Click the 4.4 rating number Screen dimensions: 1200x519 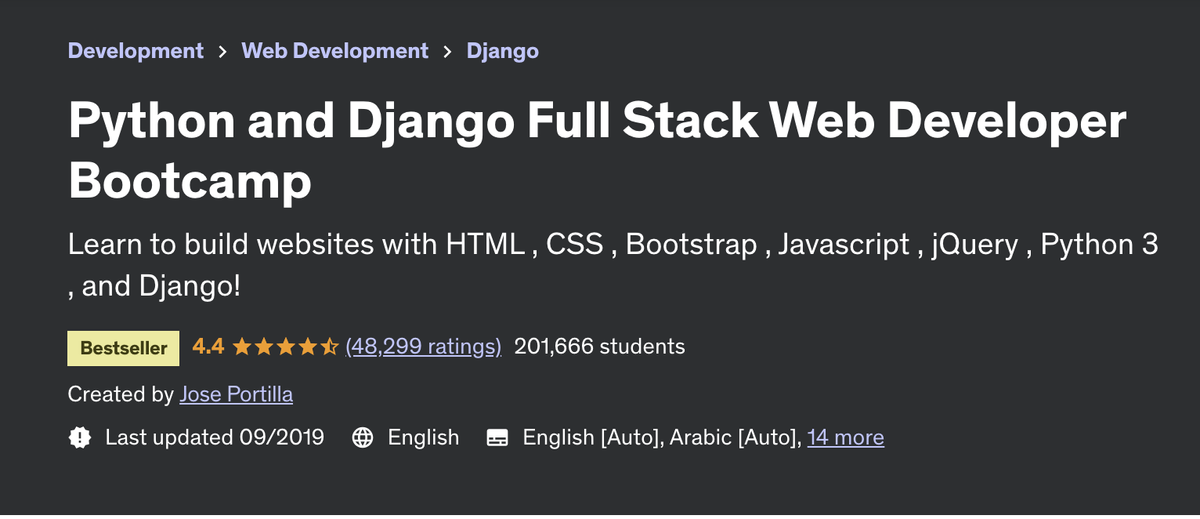207,347
